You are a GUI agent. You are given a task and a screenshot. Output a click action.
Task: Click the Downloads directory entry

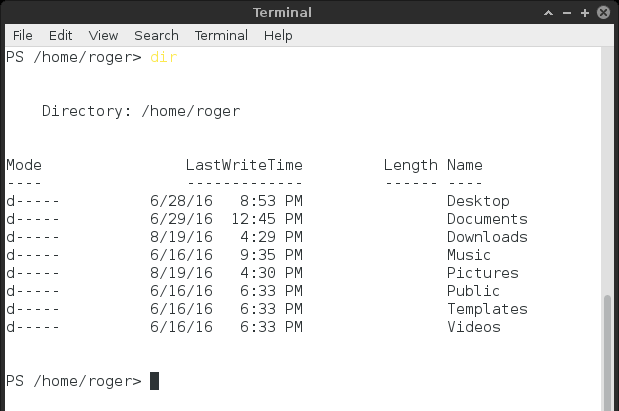(487, 237)
